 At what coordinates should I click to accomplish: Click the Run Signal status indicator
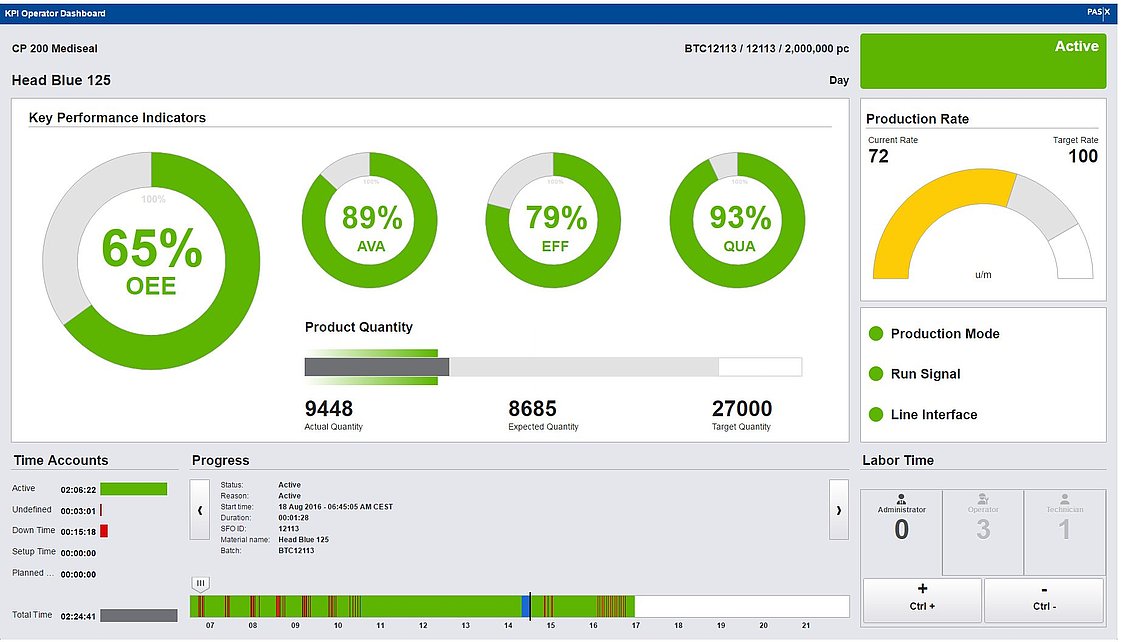[x=877, y=374]
